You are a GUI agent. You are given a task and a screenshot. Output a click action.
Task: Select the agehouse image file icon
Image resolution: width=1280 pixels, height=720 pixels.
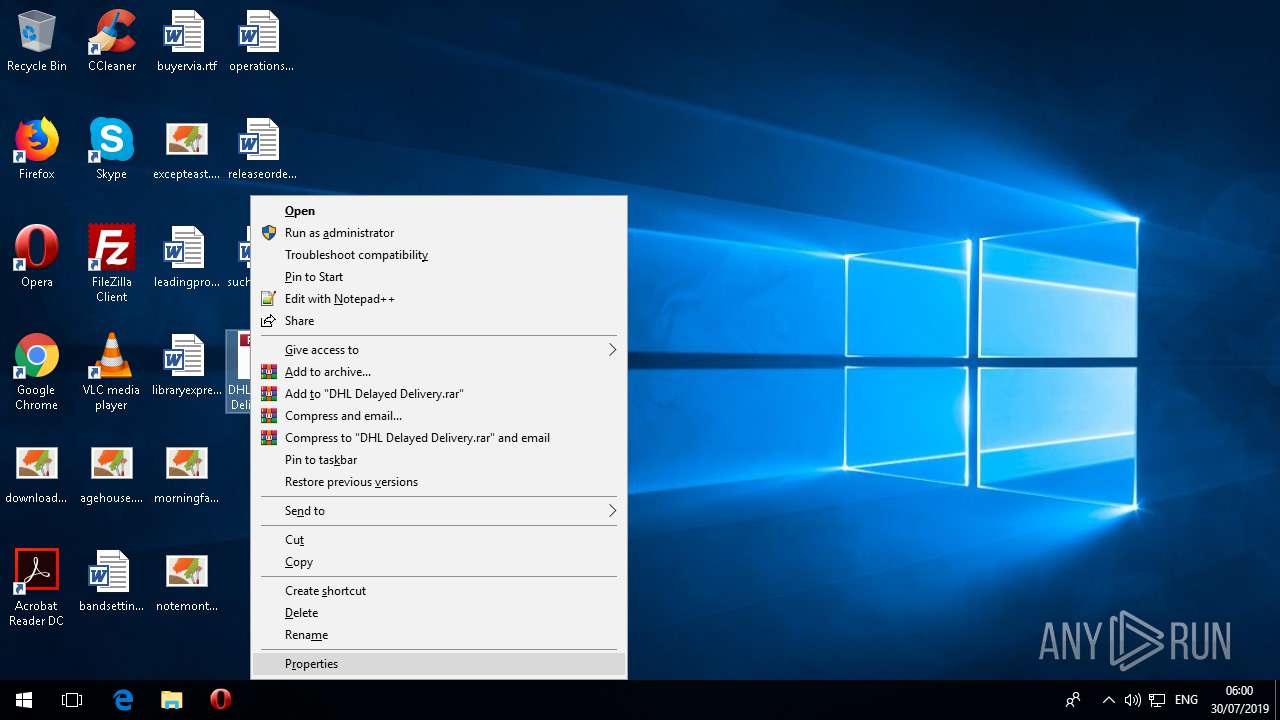[x=111, y=474]
